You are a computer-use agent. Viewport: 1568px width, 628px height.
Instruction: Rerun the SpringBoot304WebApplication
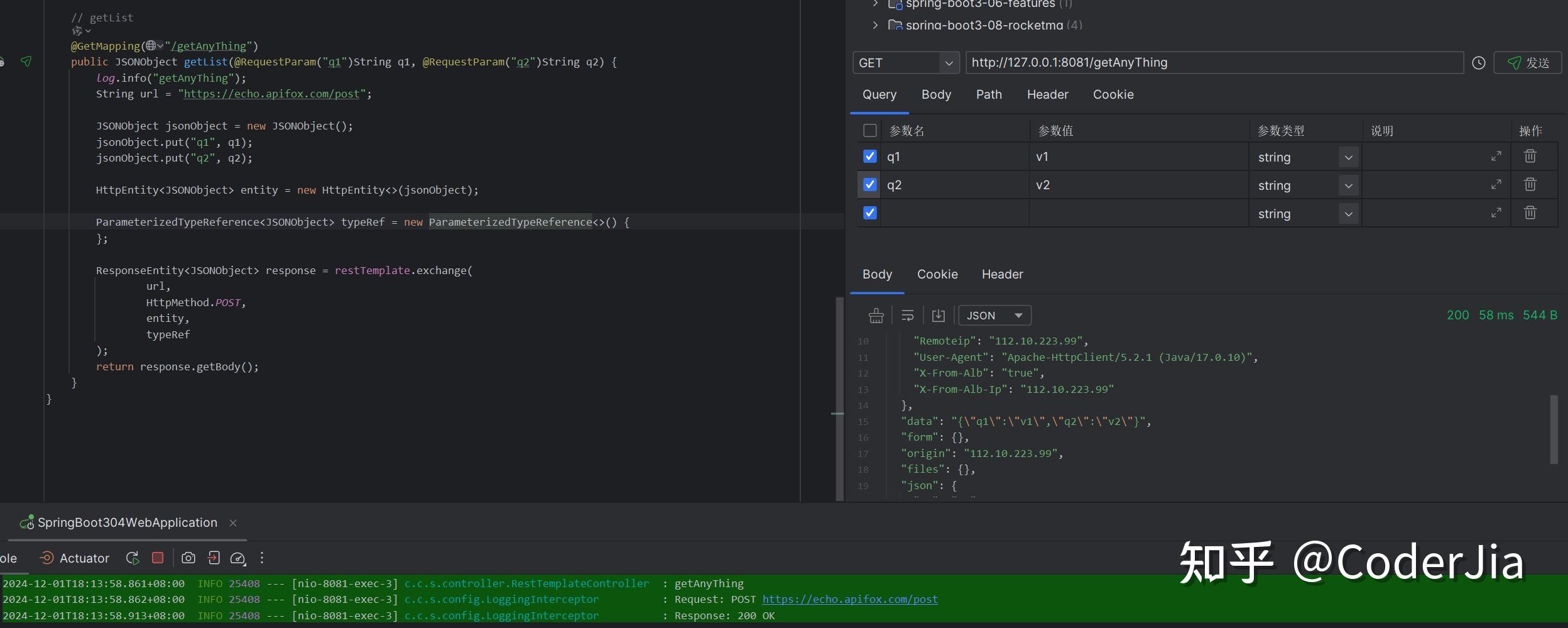pyautogui.click(x=132, y=558)
